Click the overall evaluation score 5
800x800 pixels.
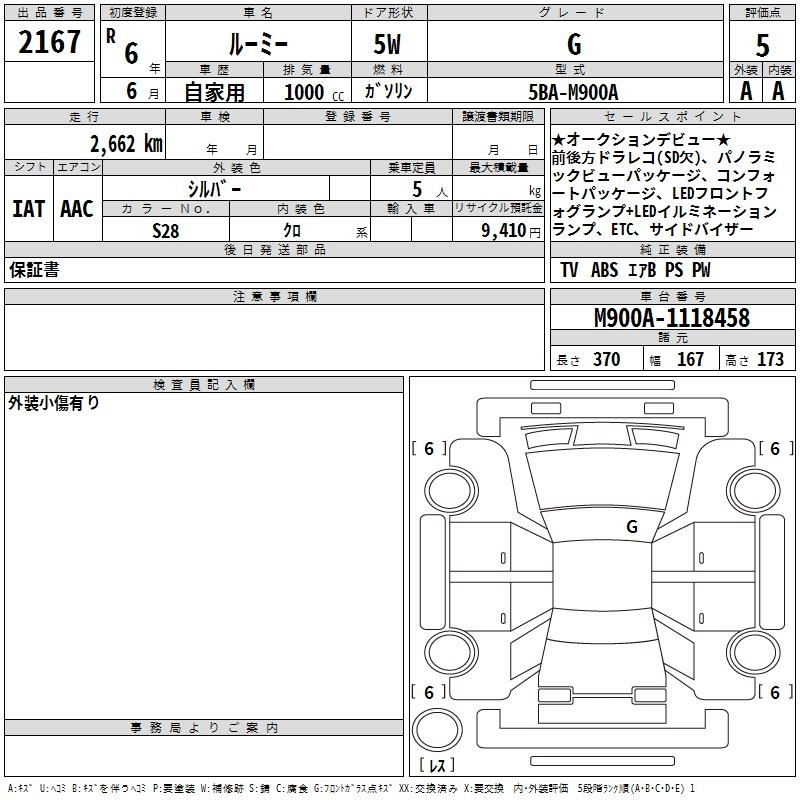[x=762, y=45]
